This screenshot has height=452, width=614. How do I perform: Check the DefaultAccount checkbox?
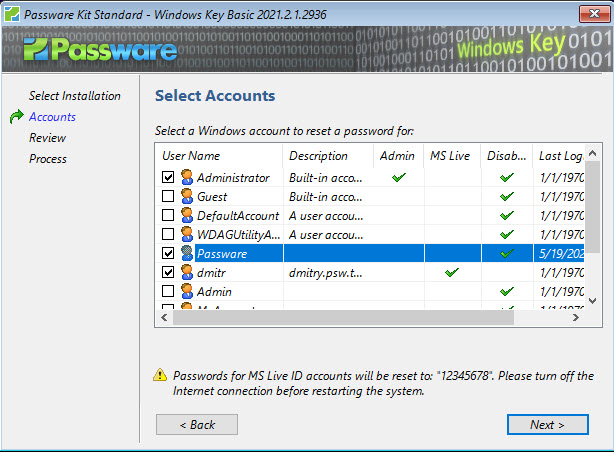point(168,215)
